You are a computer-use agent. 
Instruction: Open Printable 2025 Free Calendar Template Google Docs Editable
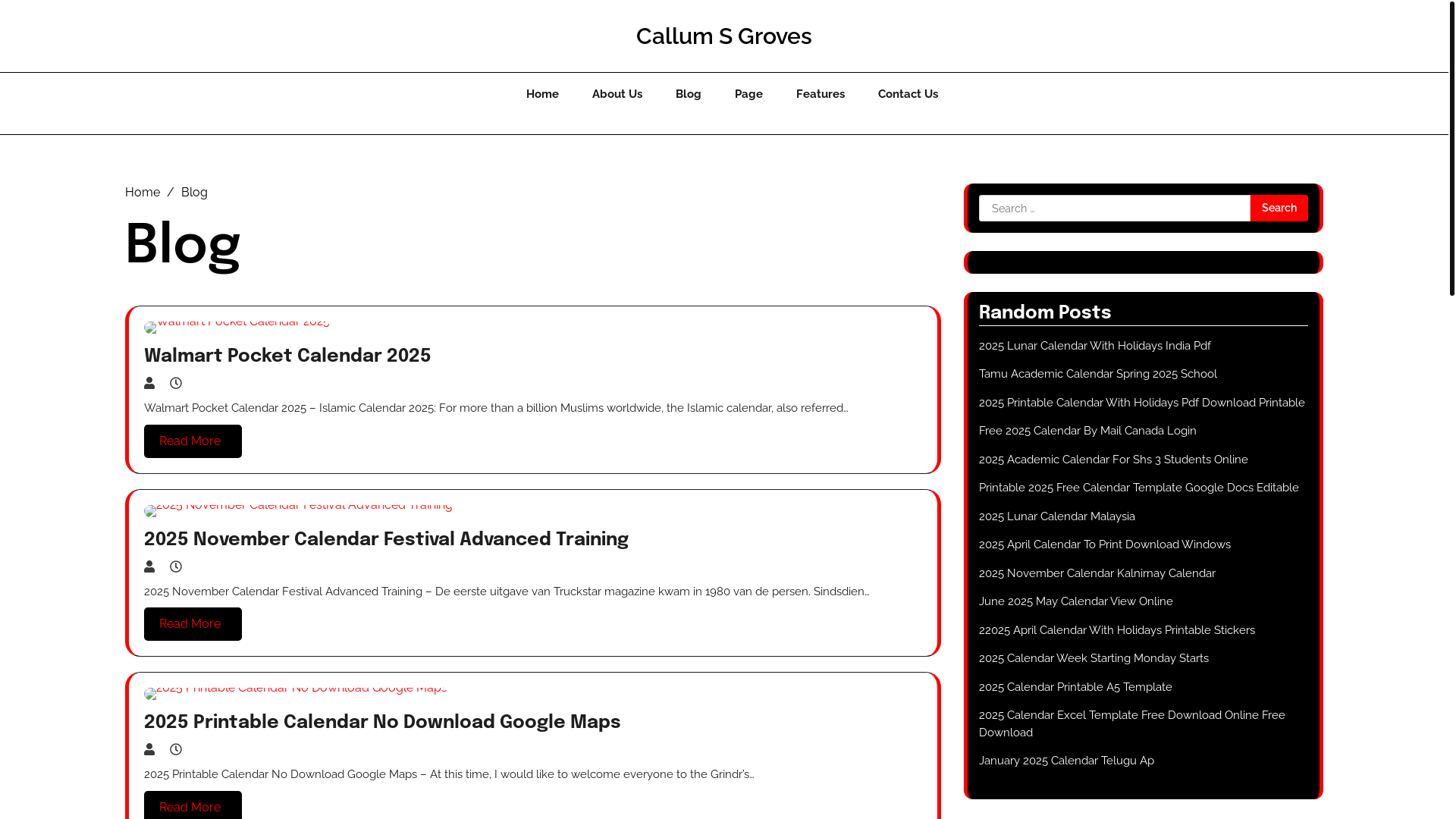1138,488
